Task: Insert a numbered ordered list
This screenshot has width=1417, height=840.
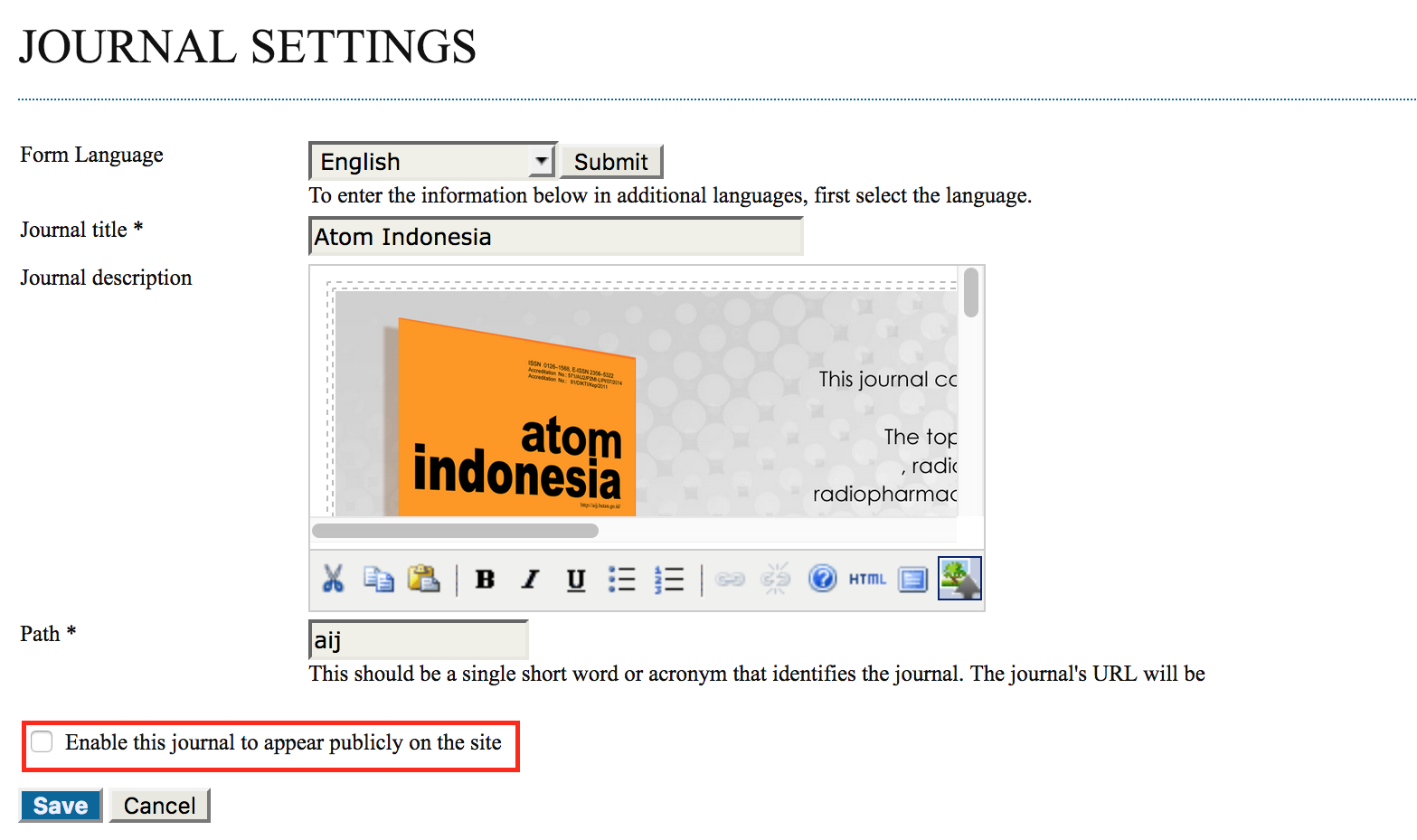Action: pyautogui.click(x=669, y=579)
